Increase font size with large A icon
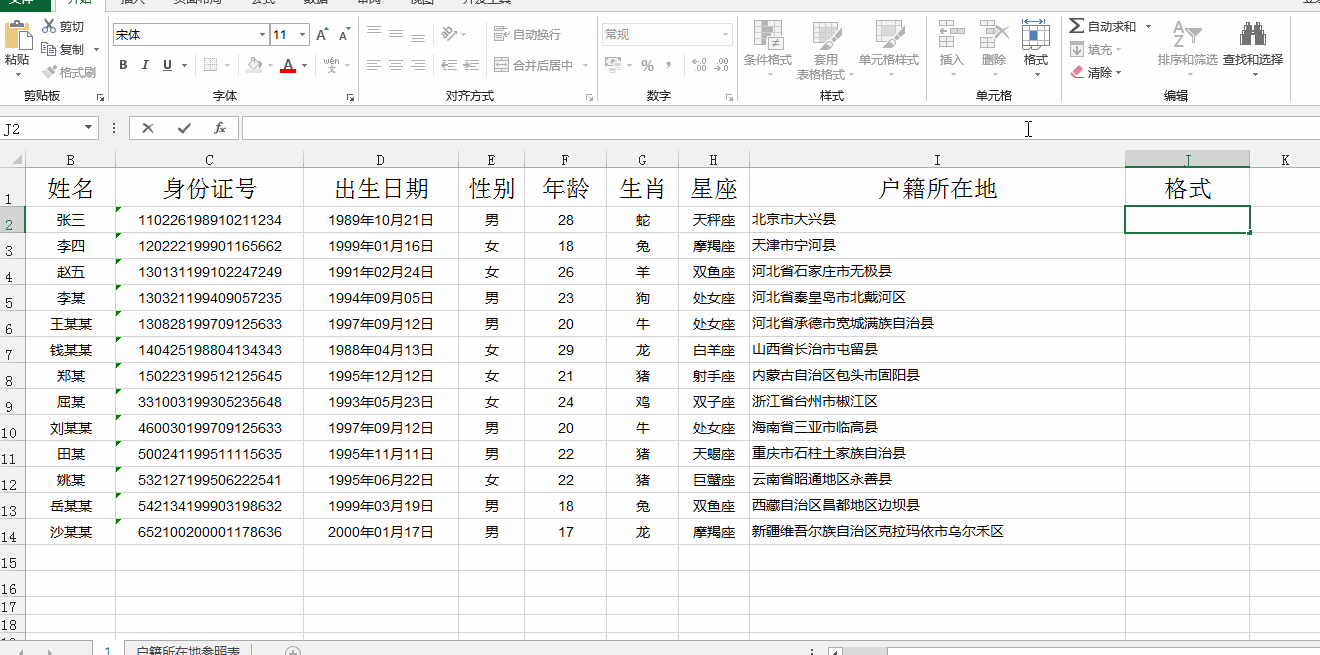Viewport: 1320px width, 655px height. point(322,35)
